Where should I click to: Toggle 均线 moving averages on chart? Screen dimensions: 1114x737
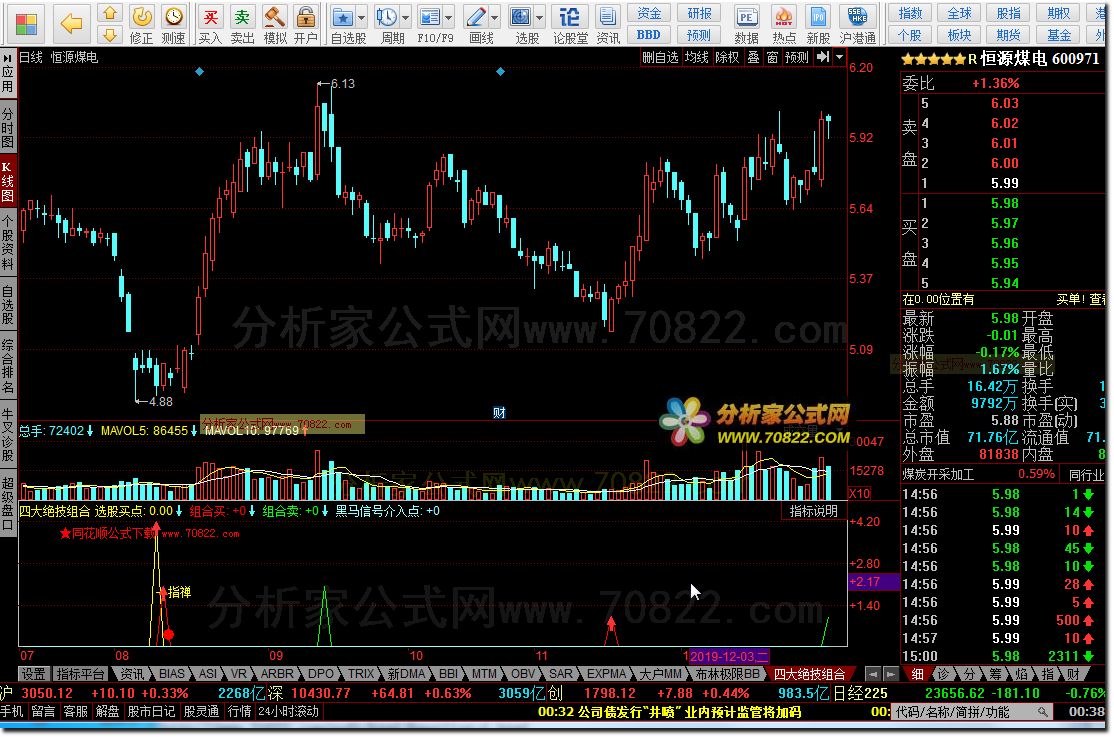tap(696, 57)
